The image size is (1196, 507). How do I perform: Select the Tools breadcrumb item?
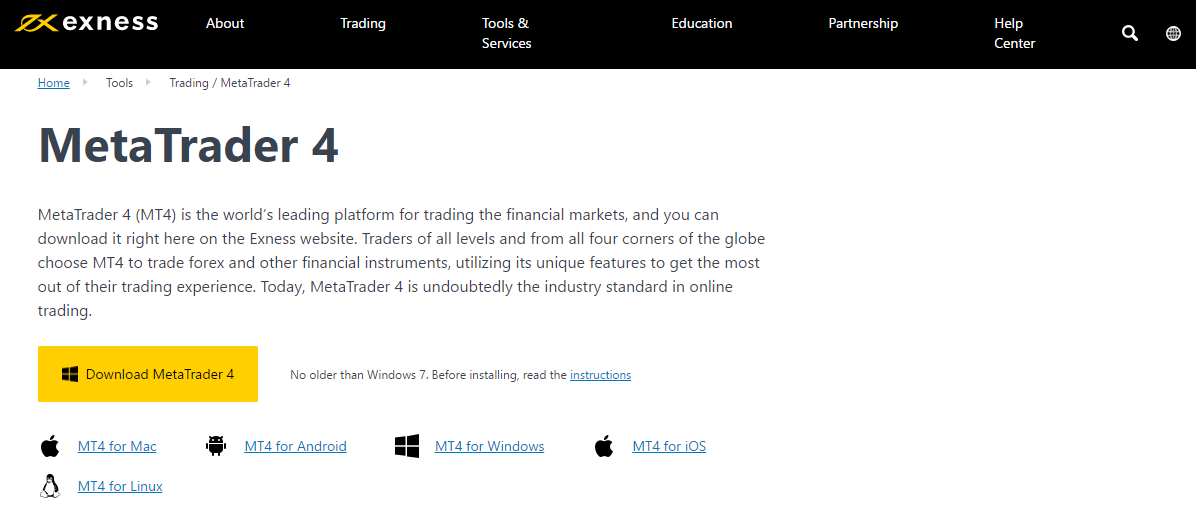[x=119, y=83]
